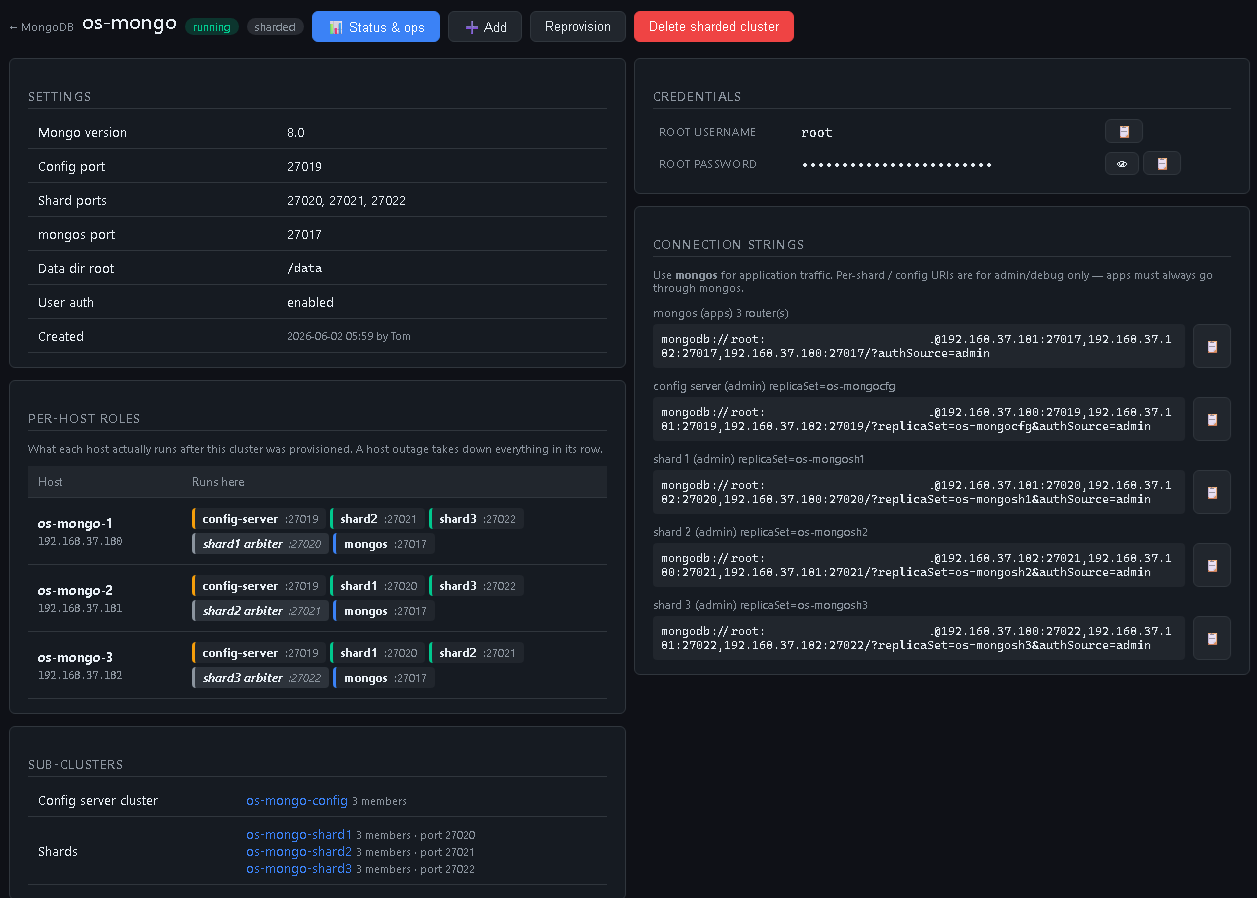Open the os-mongo-shard3 link

point(299,869)
